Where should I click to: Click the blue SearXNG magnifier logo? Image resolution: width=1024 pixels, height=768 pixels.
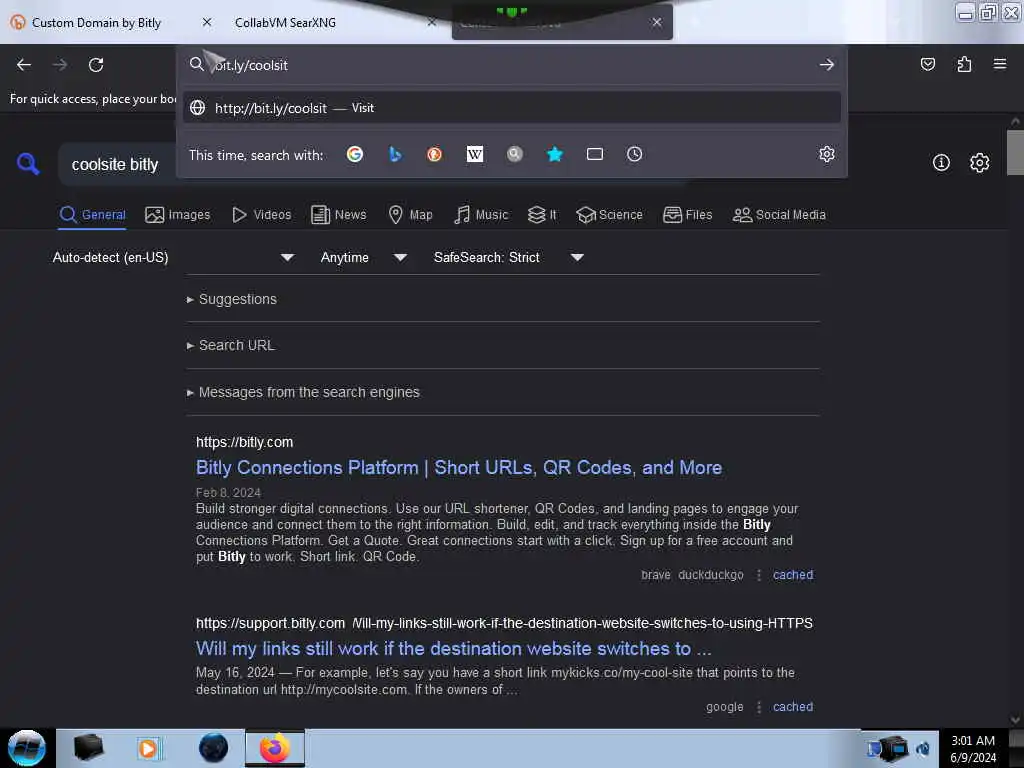click(28, 164)
